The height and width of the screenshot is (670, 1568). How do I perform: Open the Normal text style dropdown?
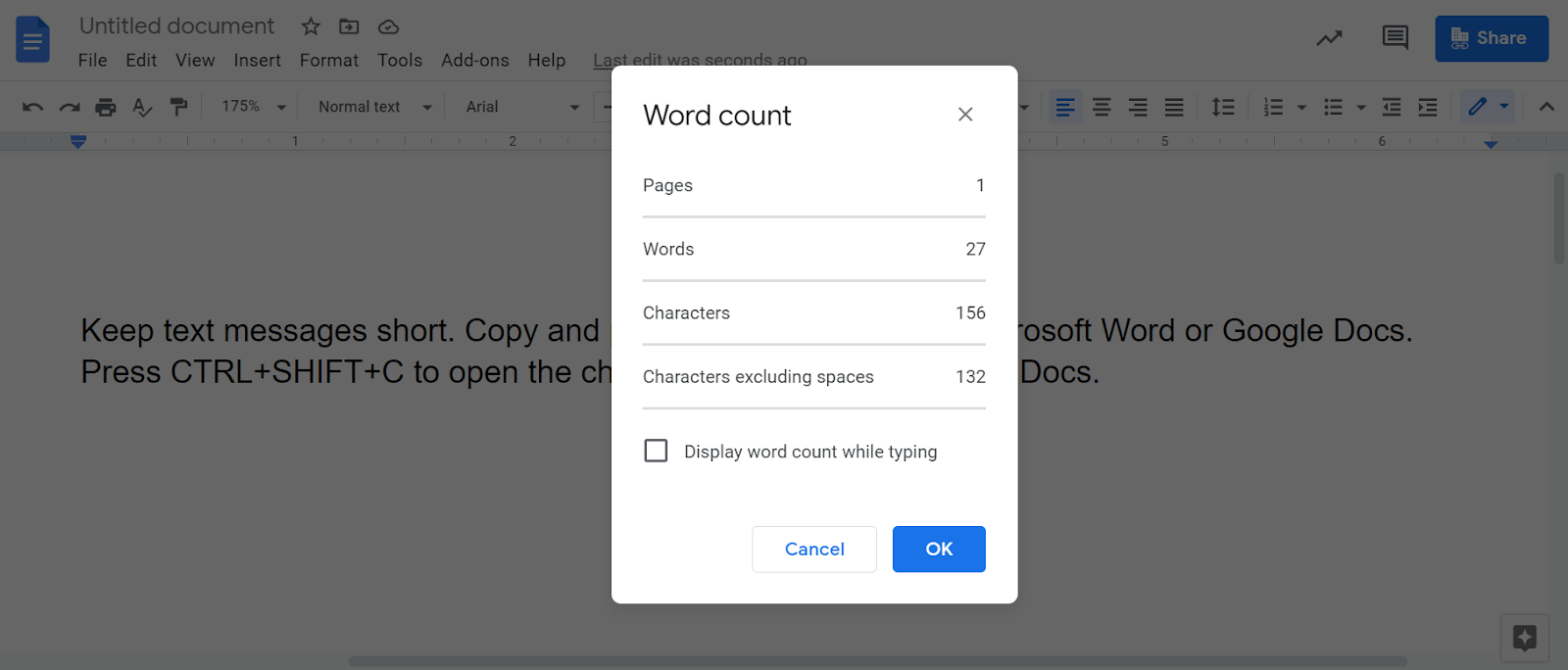pyautogui.click(x=375, y=107)
